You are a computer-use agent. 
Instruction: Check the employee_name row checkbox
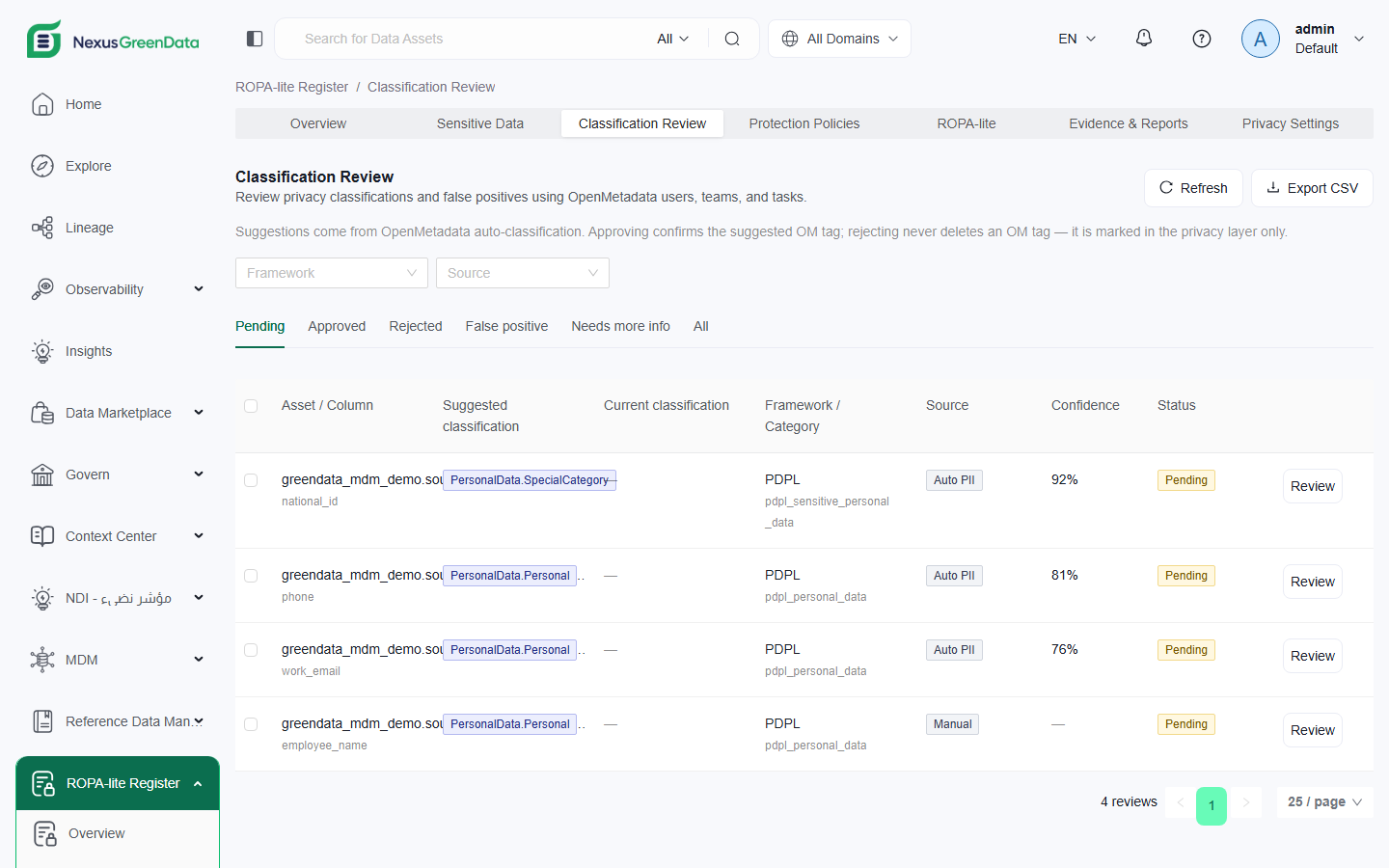click(x=251, y=724)
